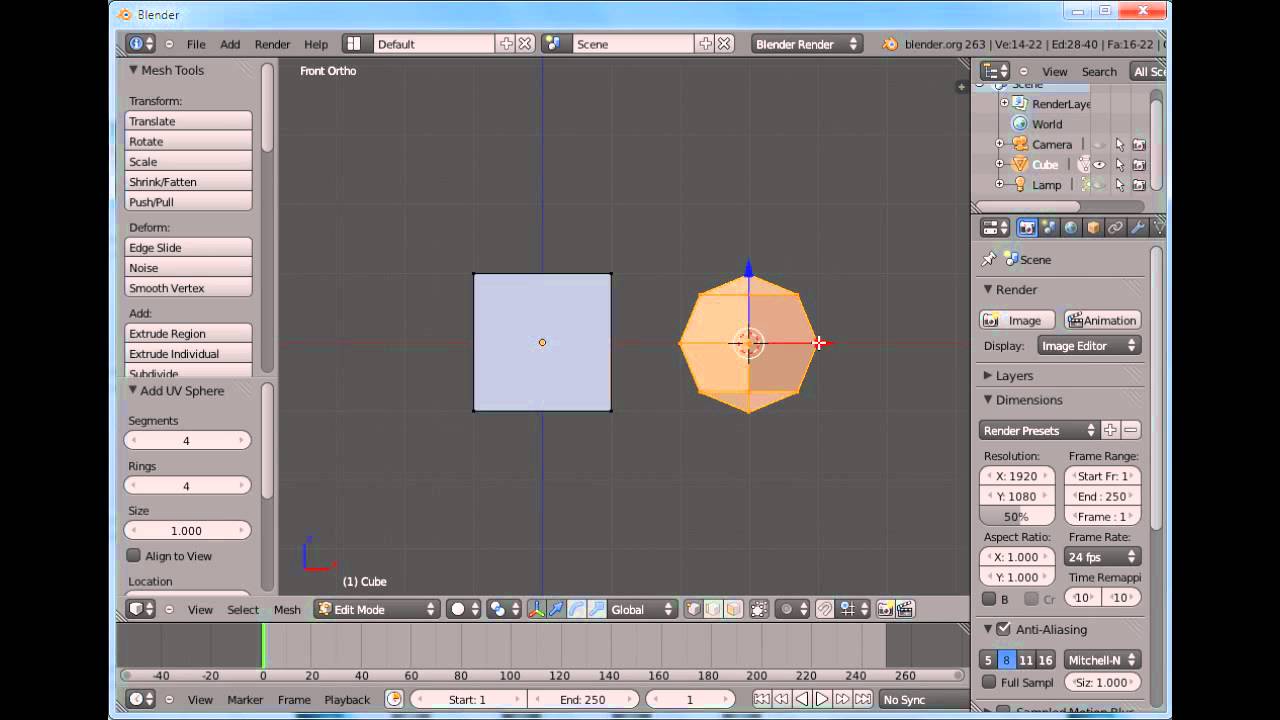Disable the Anti-Aliasing checkbox

pyautogui.click(x=1004, y=629)
